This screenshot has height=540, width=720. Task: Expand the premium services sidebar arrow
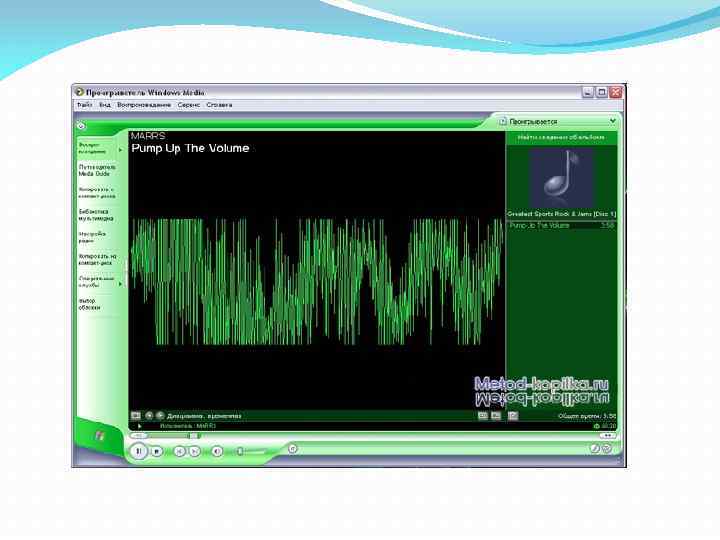(121, 284)
